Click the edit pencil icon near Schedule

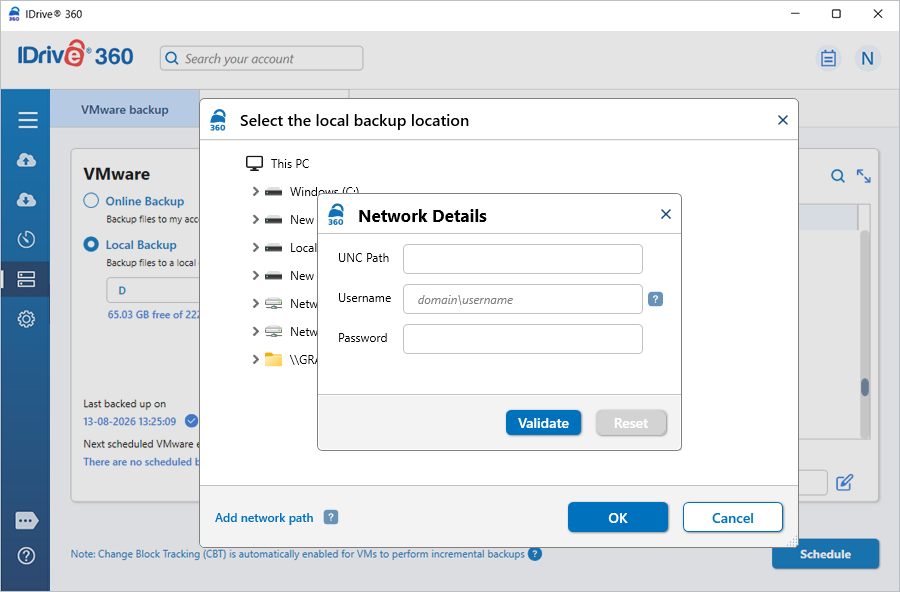[844, 482]
